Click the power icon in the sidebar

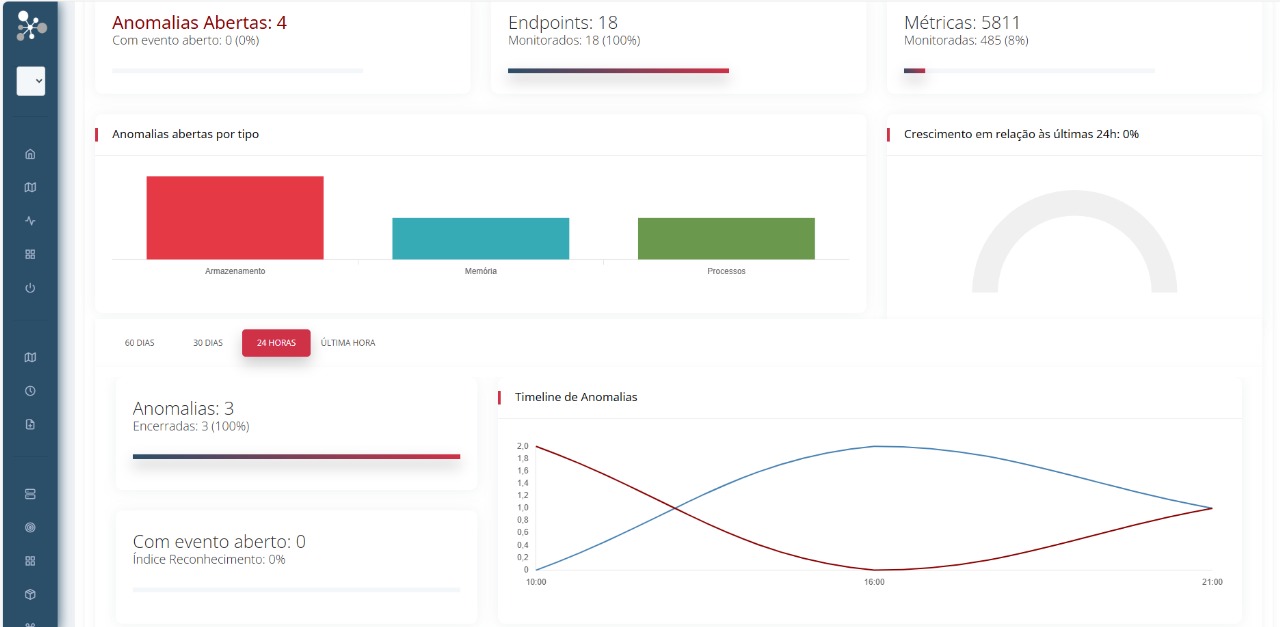[30, 288]
